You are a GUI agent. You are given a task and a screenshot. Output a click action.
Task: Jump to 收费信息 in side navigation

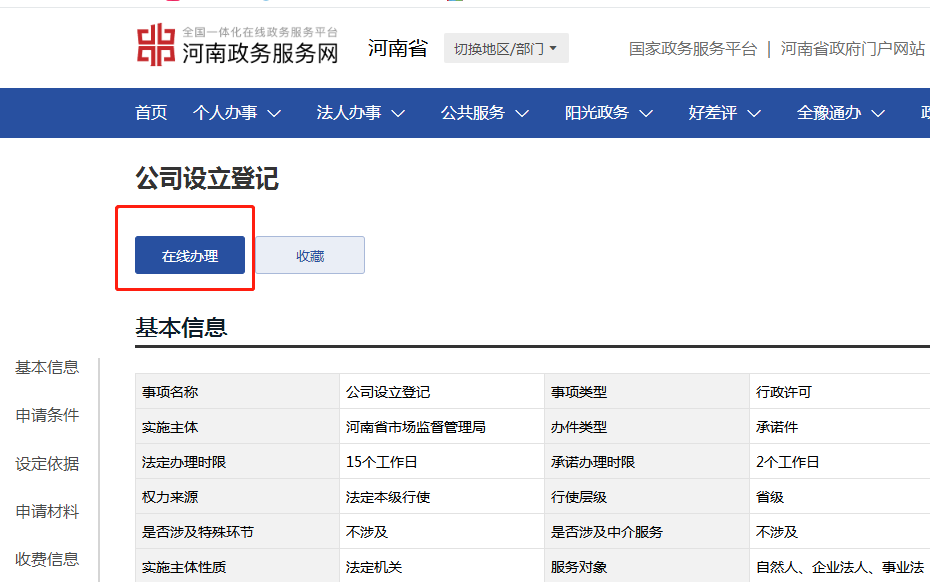click(47, 559)
